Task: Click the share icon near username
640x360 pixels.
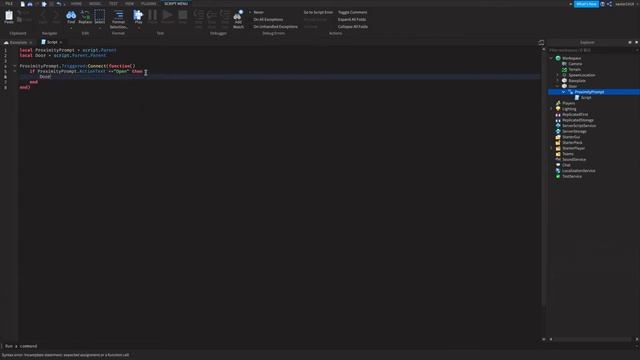Action: click(x=609, y=4)
